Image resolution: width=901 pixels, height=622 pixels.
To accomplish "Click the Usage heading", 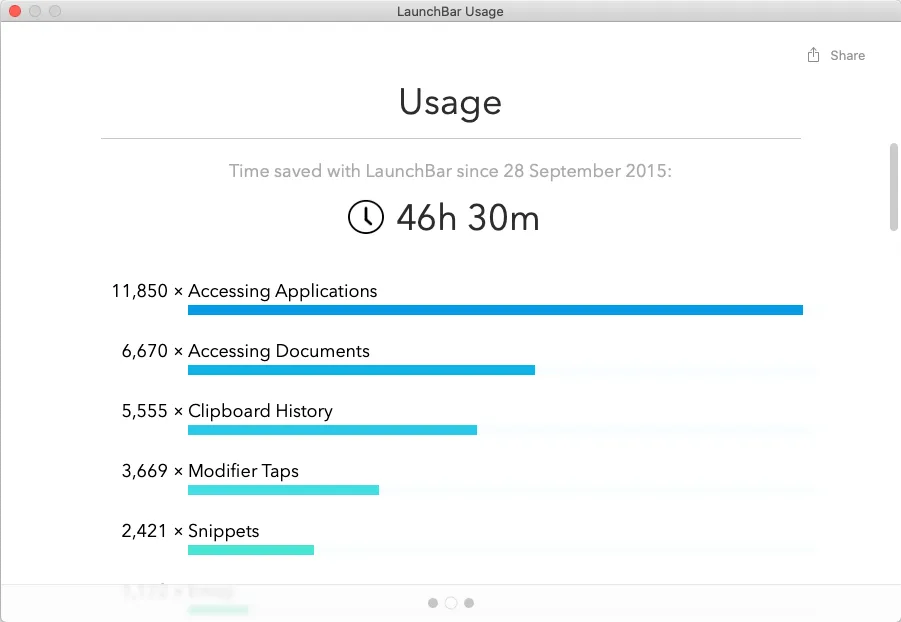I will (450, 102).
